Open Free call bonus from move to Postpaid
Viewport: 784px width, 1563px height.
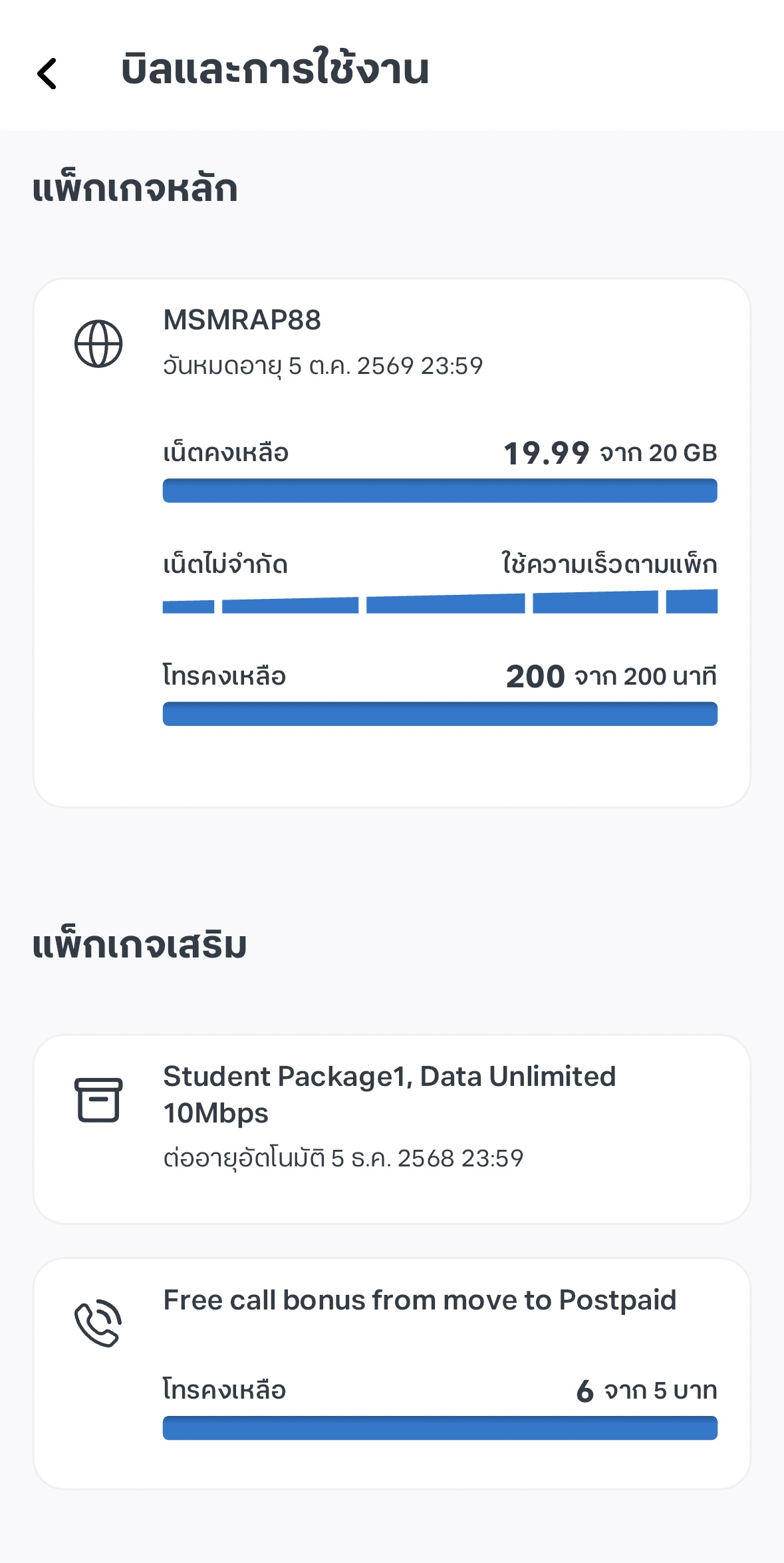click(x=420, y=1300)
